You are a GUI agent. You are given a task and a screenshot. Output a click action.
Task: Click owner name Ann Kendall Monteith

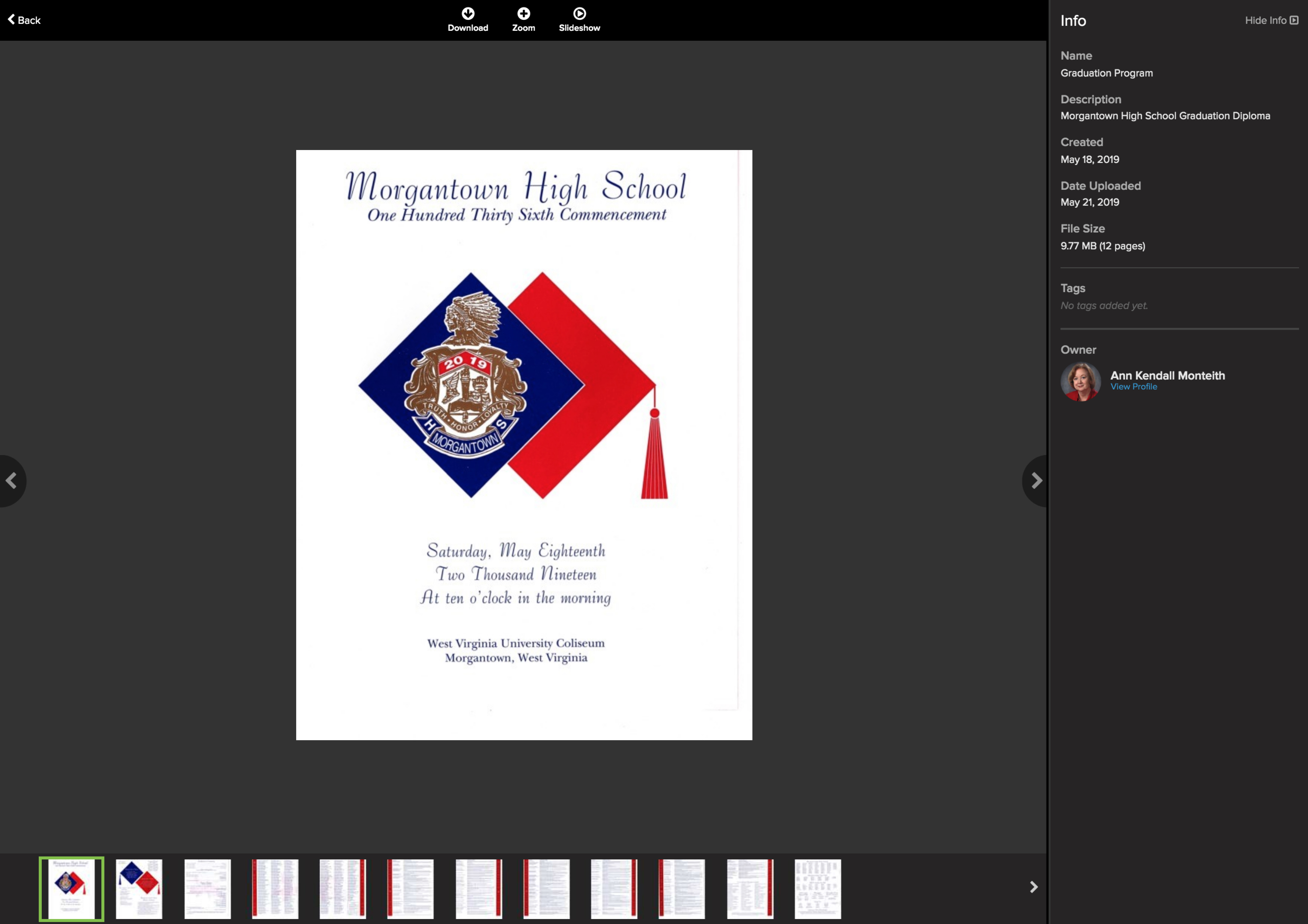pos(1167,375)
